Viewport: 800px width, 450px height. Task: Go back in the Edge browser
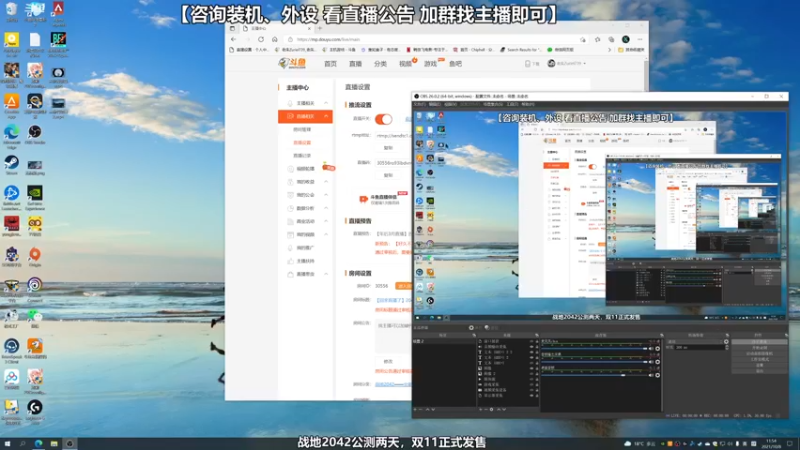tap(234, 39)
